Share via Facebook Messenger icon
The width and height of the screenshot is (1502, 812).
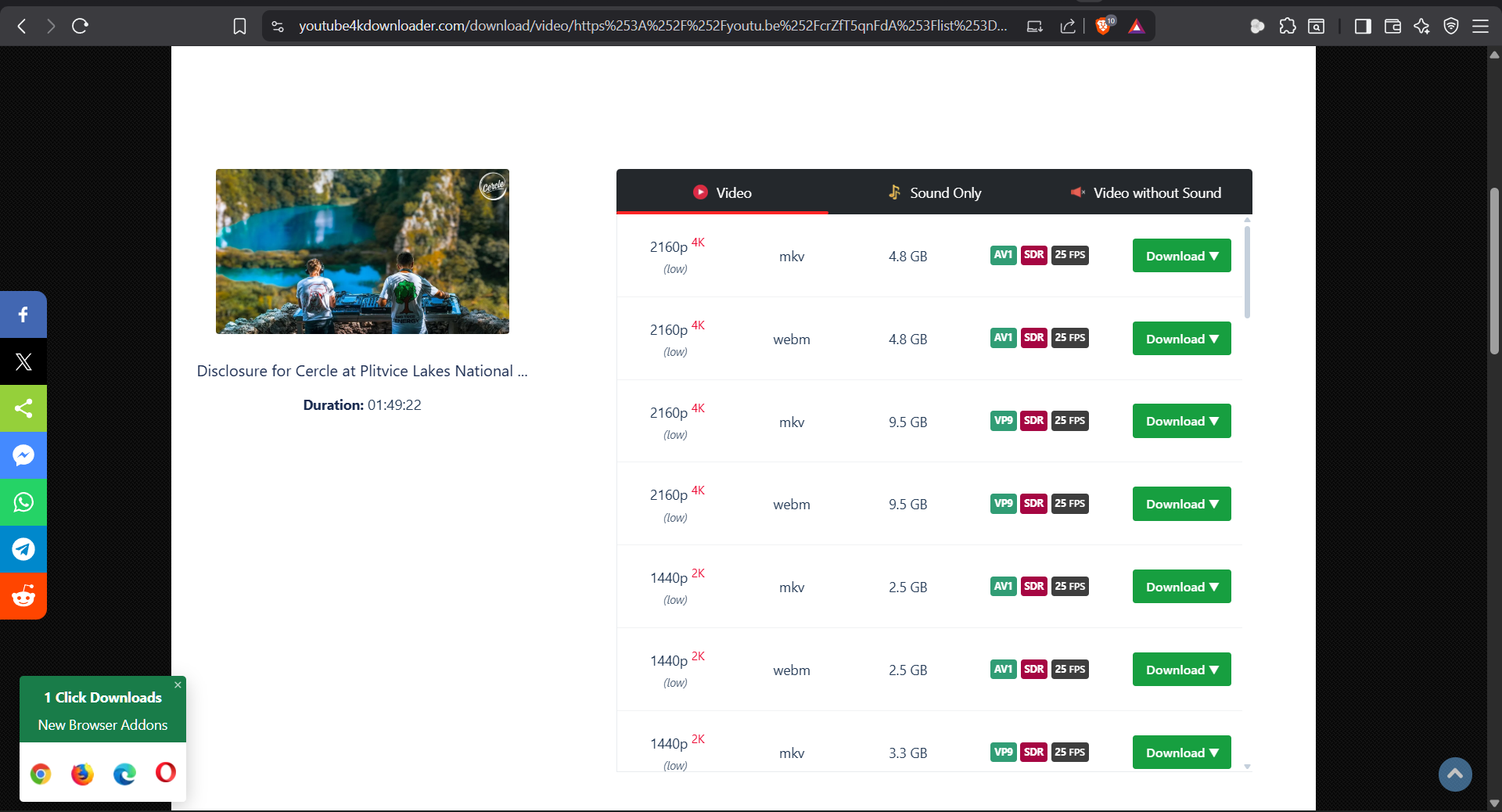(23, 455)
